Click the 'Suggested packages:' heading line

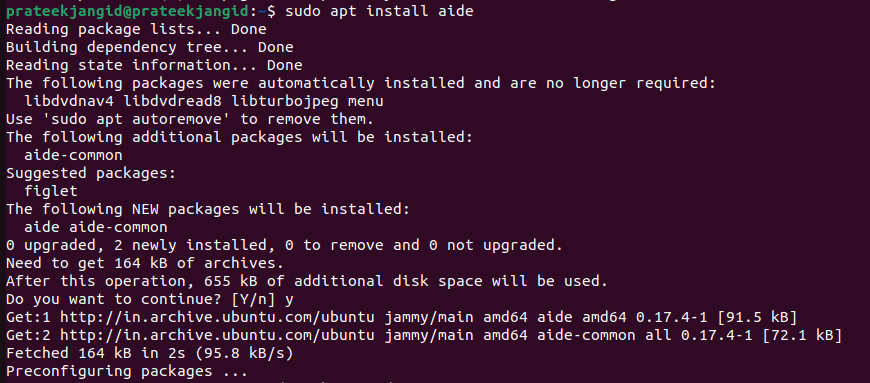(91, 173)
